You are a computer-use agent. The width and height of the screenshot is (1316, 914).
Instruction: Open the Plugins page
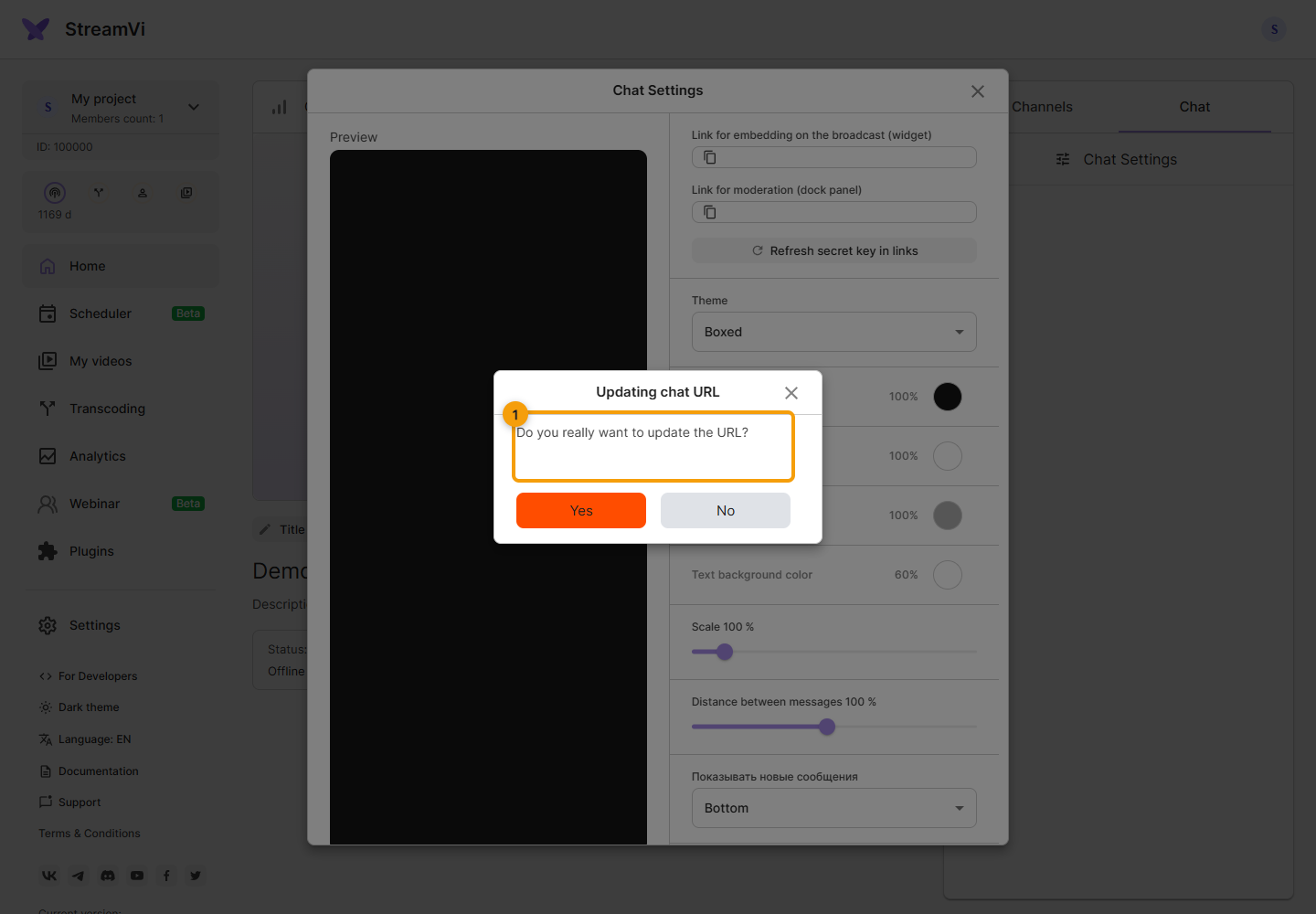pyautogui.click(x=121, y=551)
